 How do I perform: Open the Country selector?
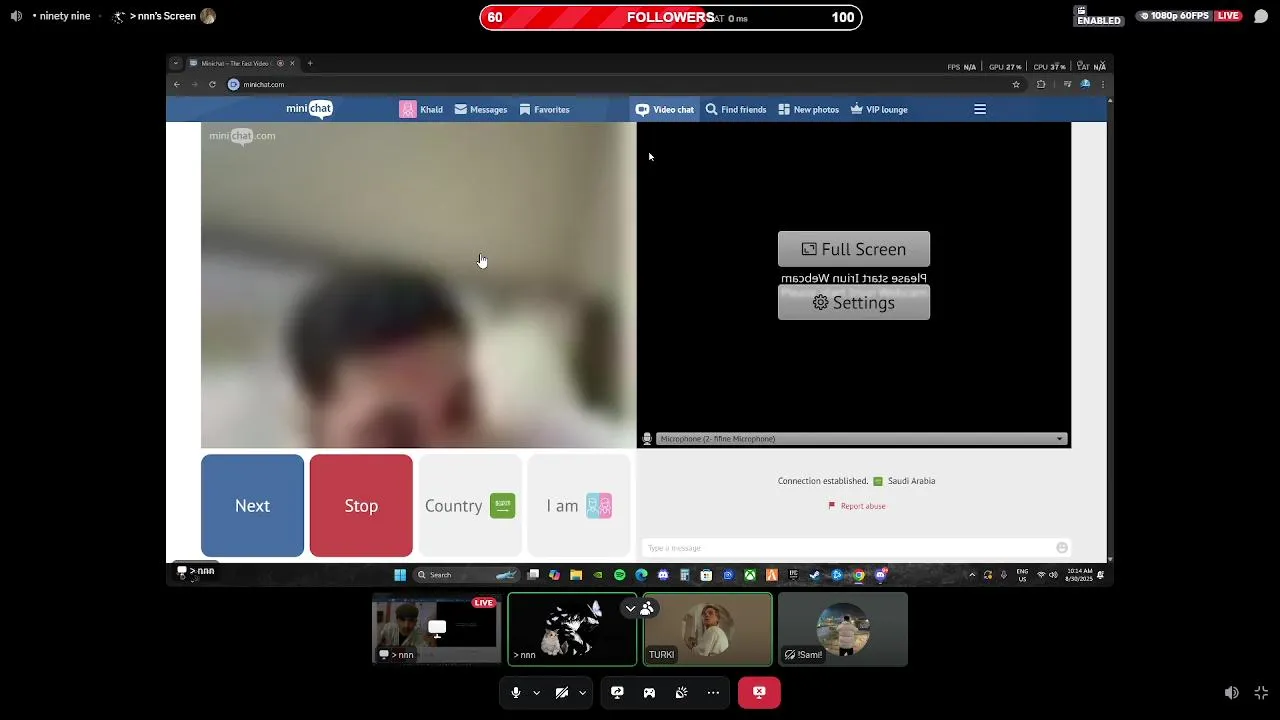pyautogui.click(x=470, y=505)
